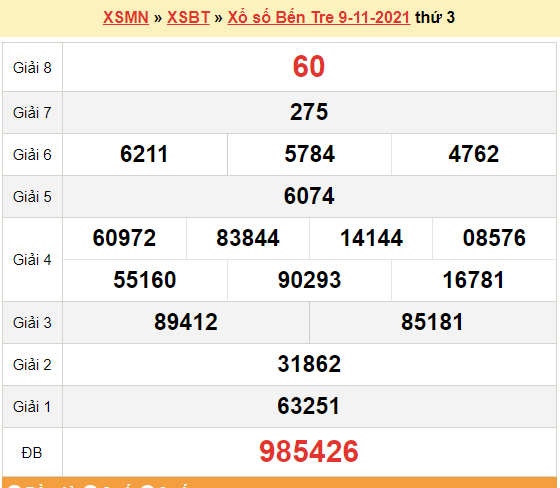Click the Giải 6 row label
The width and height of the screenshot is (560, 488).
click(32, 155)
